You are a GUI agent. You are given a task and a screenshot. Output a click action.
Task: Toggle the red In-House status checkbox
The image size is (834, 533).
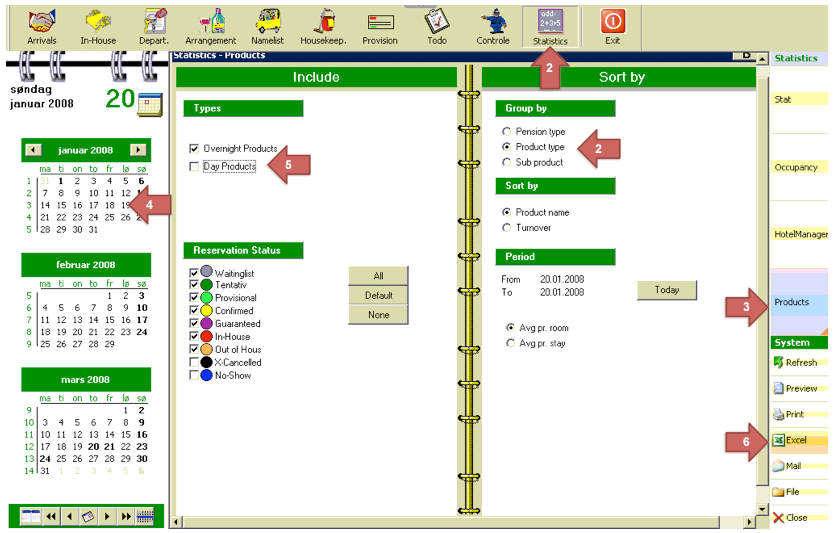point(194,337)
